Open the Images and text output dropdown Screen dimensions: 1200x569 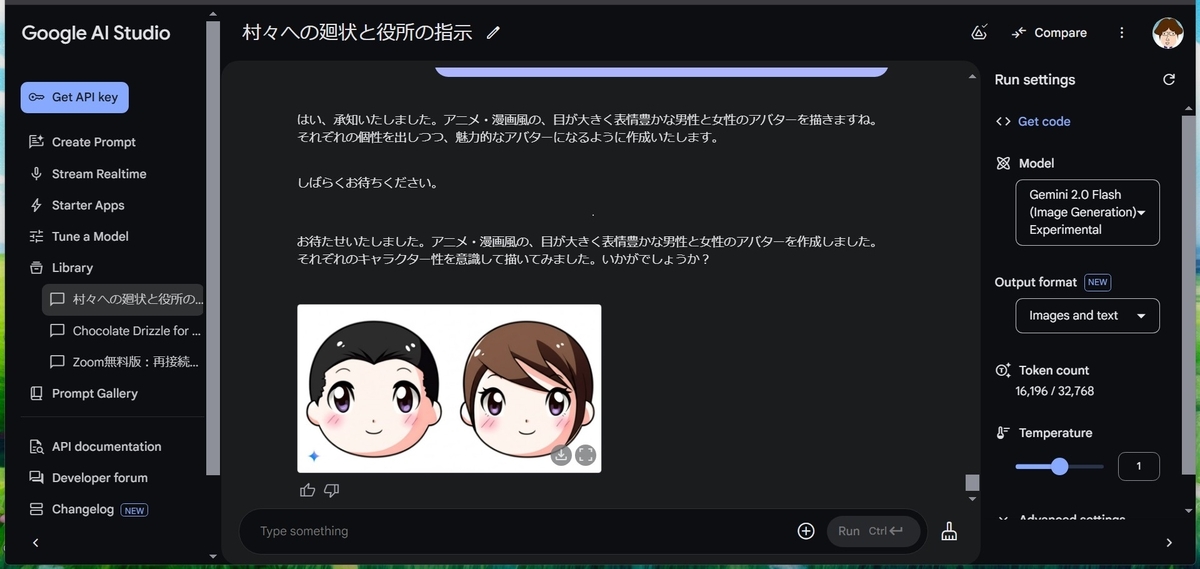(x=1087, y=315)
